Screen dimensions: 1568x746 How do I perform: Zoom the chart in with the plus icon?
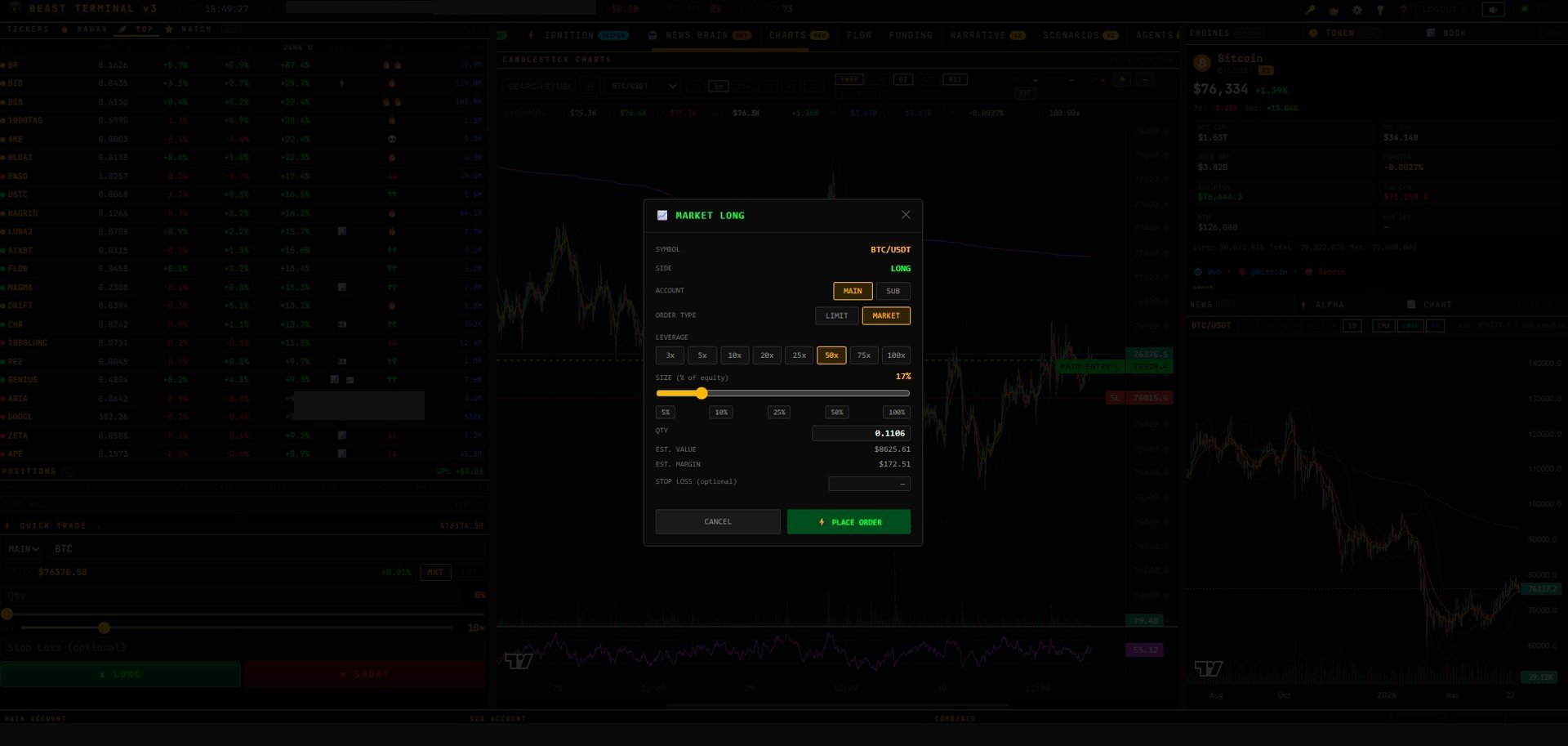point(1122,79)
